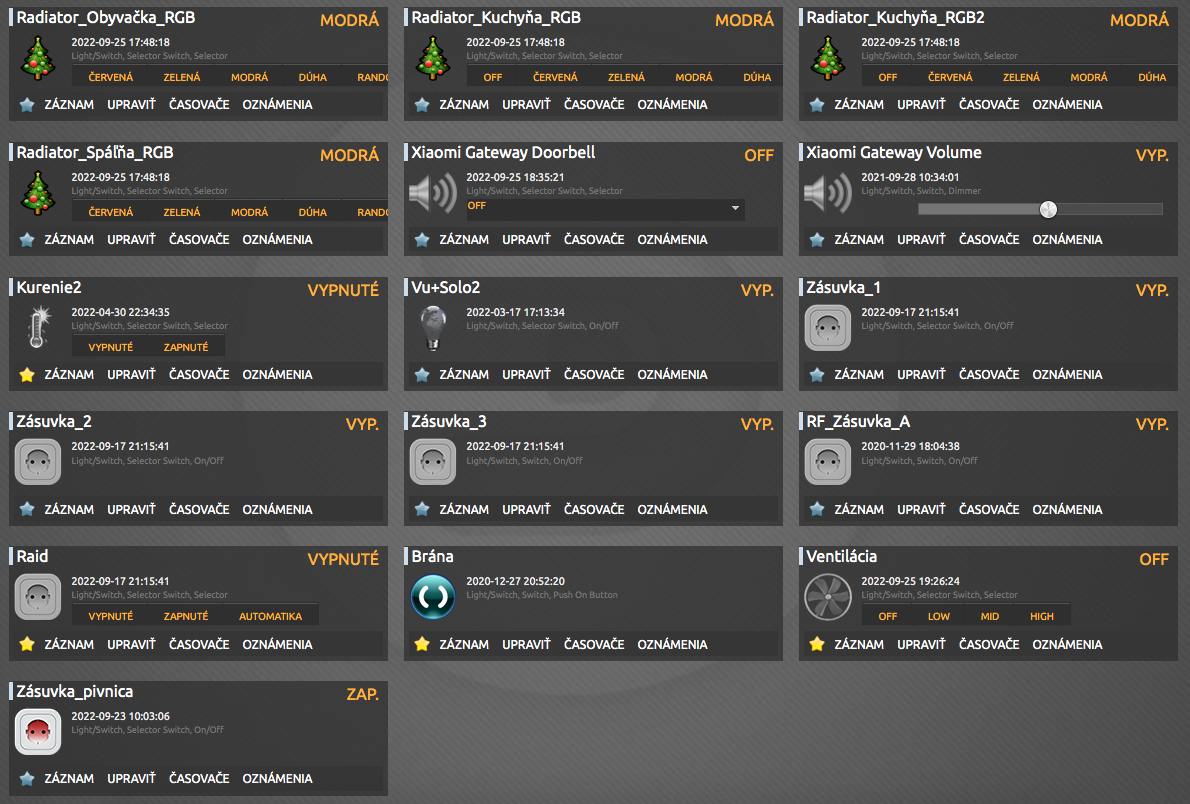
Task: Unfavorite Kurenie2 with its yellow star
Action: pyautogui.click(x=27, y=374)
